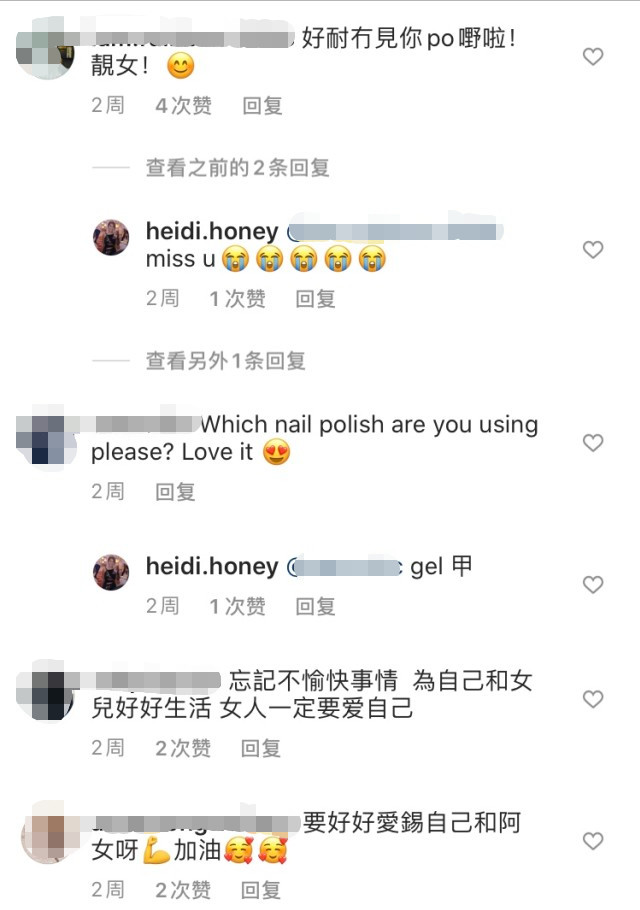Reply to the 女人一定要爱自己 comment
640x910 pixels.
261,748
